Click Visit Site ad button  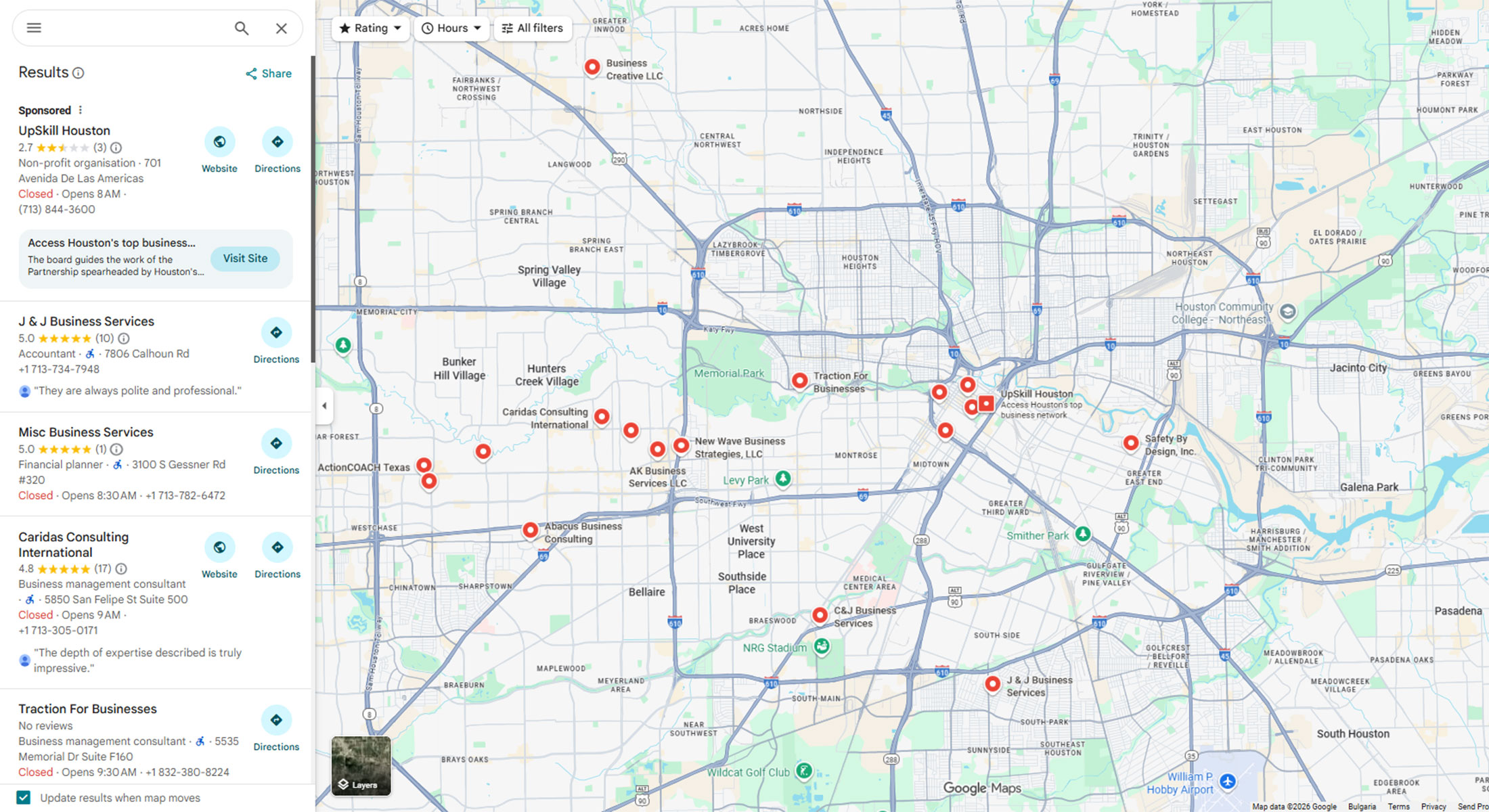[245, 258]
